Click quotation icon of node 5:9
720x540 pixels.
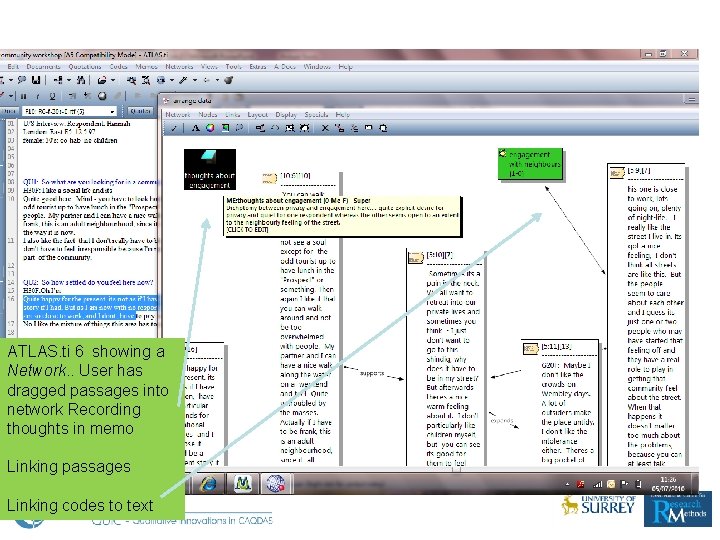[x=617, y=173]
